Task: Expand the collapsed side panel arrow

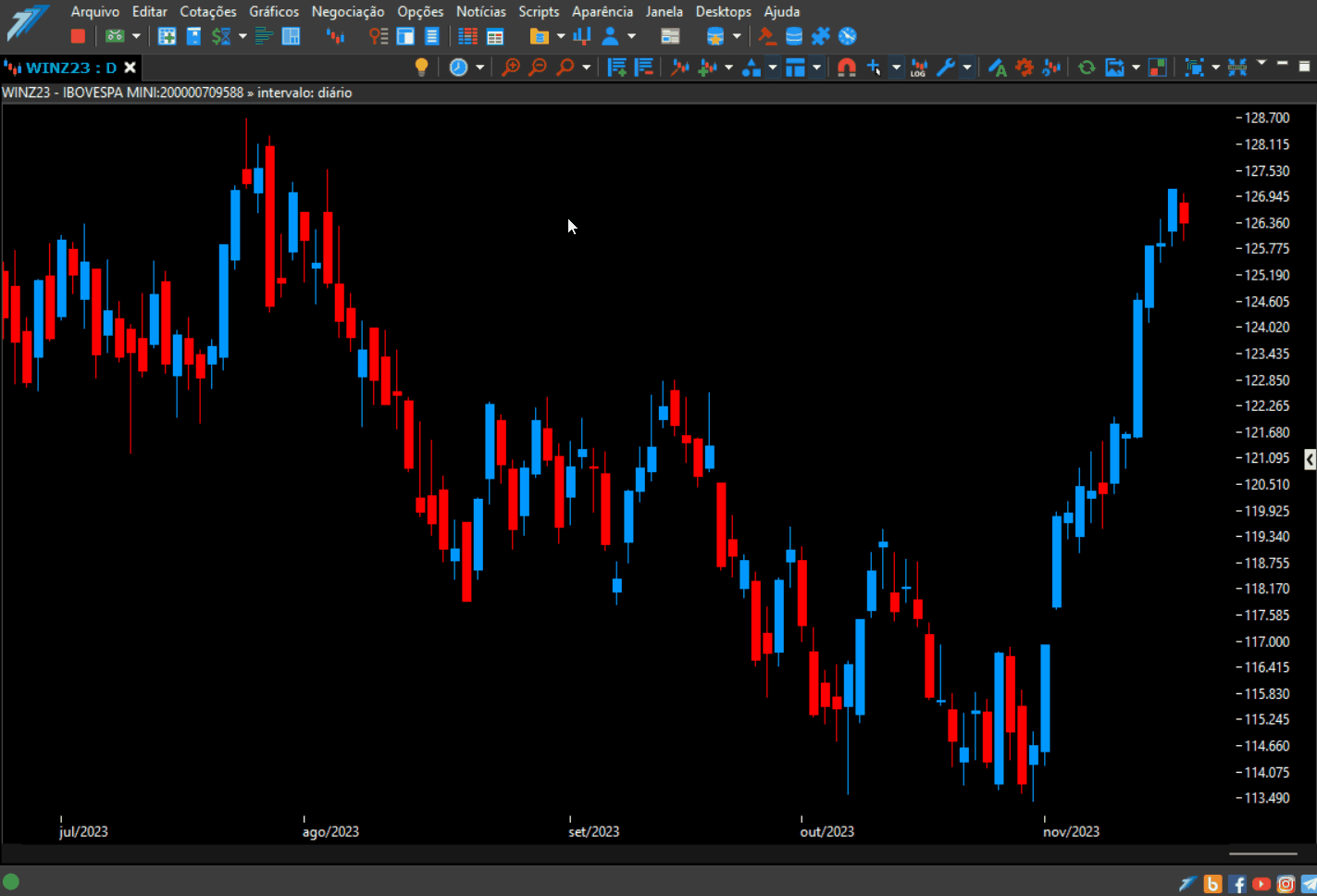Action: [1310, 458]
